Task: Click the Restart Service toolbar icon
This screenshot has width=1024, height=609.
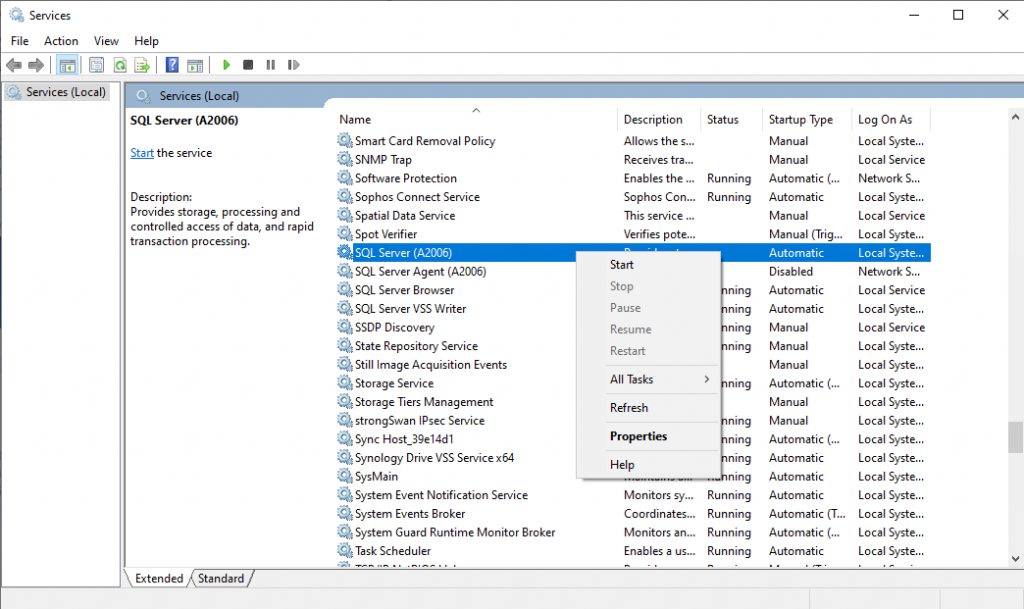Action: point(293,65)
